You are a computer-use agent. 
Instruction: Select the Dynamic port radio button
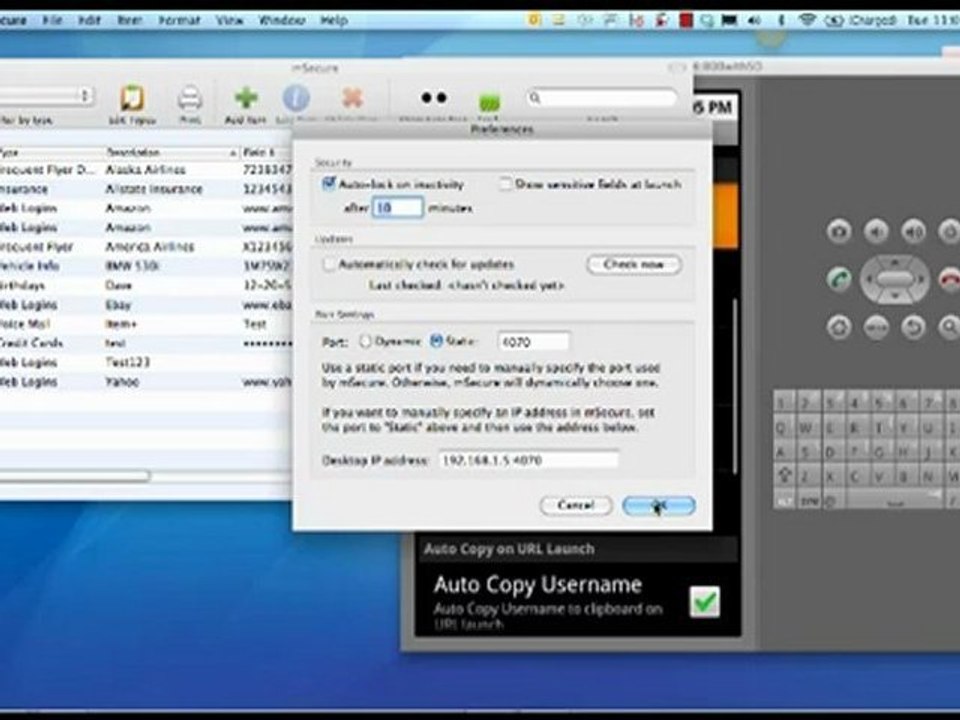pos(365,341)
